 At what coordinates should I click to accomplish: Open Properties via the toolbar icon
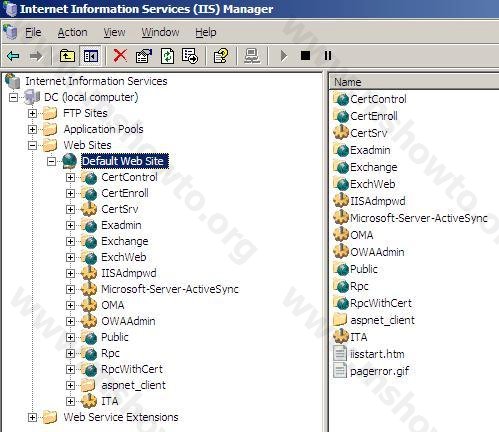click(144, 56)
